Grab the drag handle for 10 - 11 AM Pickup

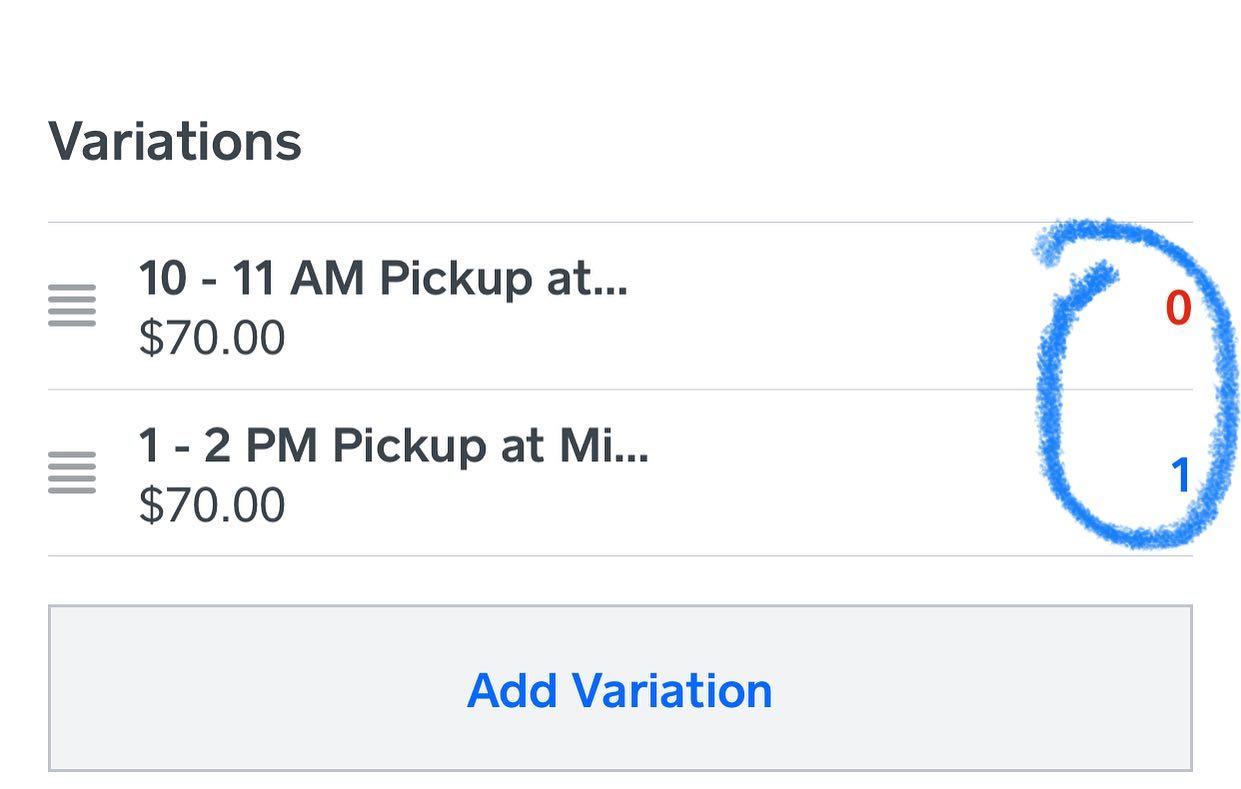72,306
